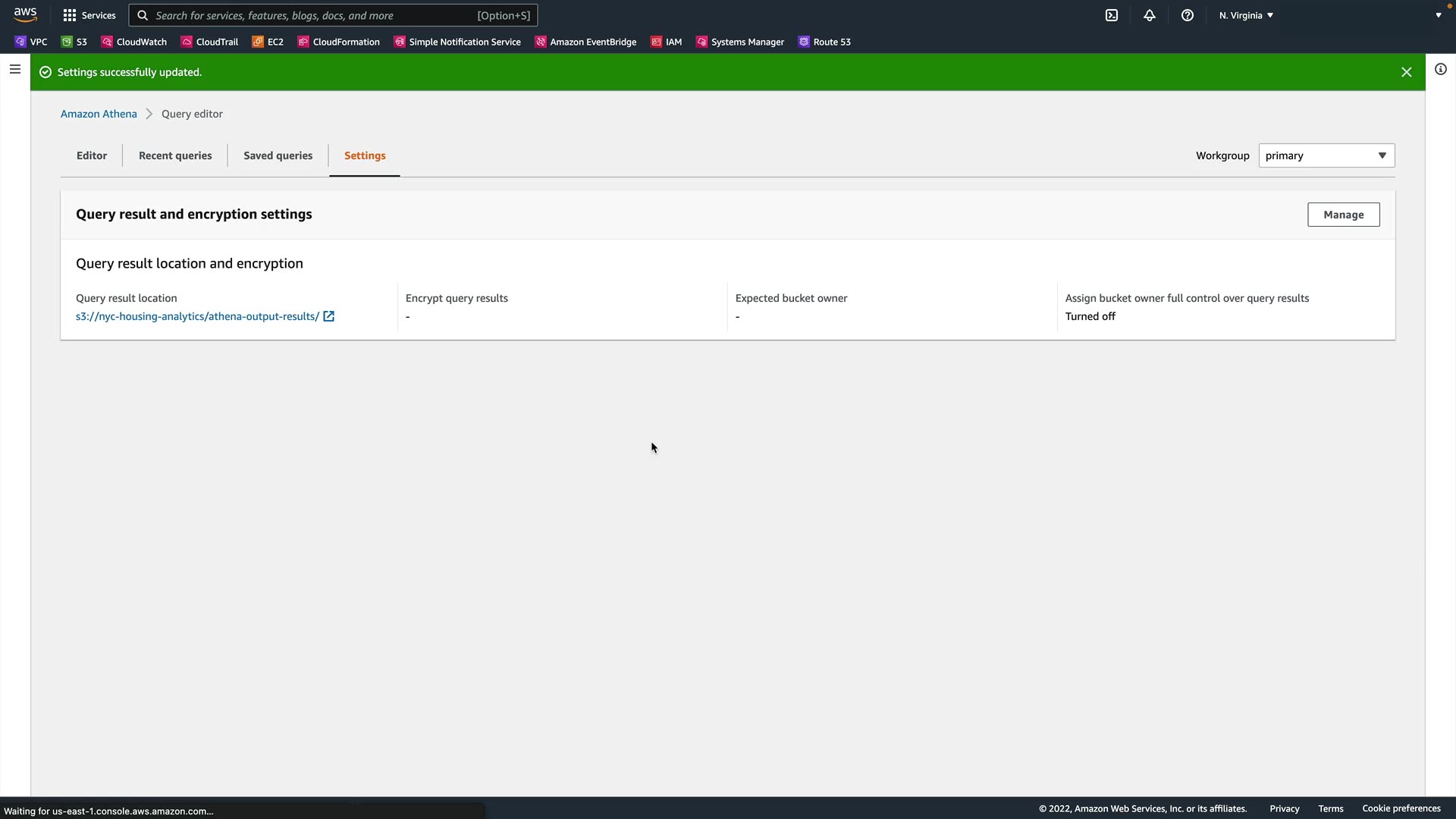Expand the Workgroup primary dropdown

(1326, 155)
